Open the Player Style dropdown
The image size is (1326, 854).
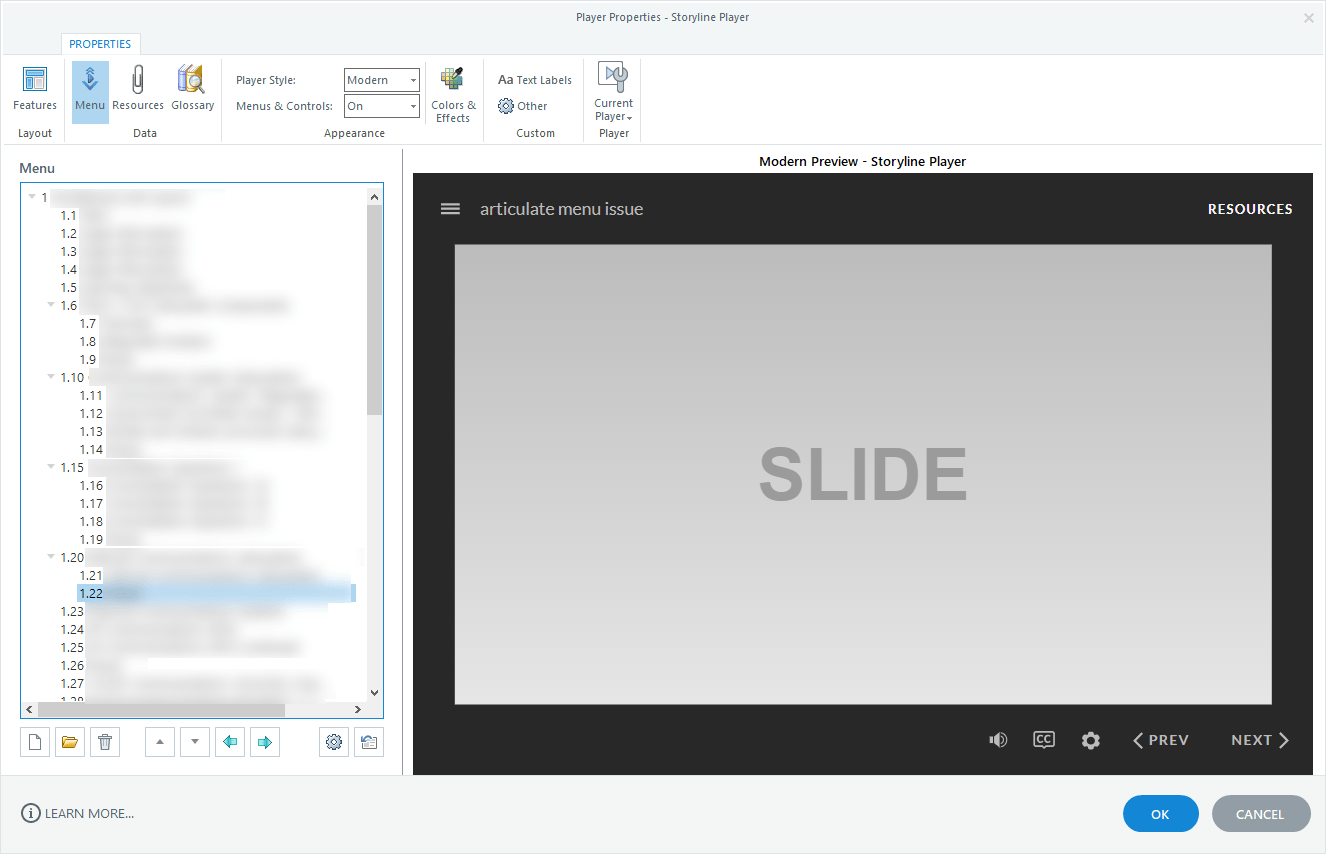point(382,80)
